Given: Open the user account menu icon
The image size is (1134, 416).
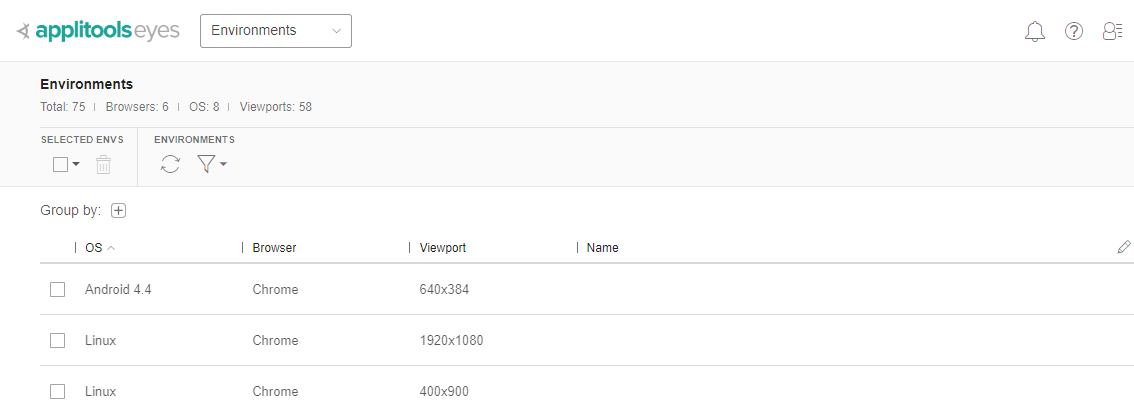Looking at the screenshot, I should pyautogui.click(x=1112, y=31).
